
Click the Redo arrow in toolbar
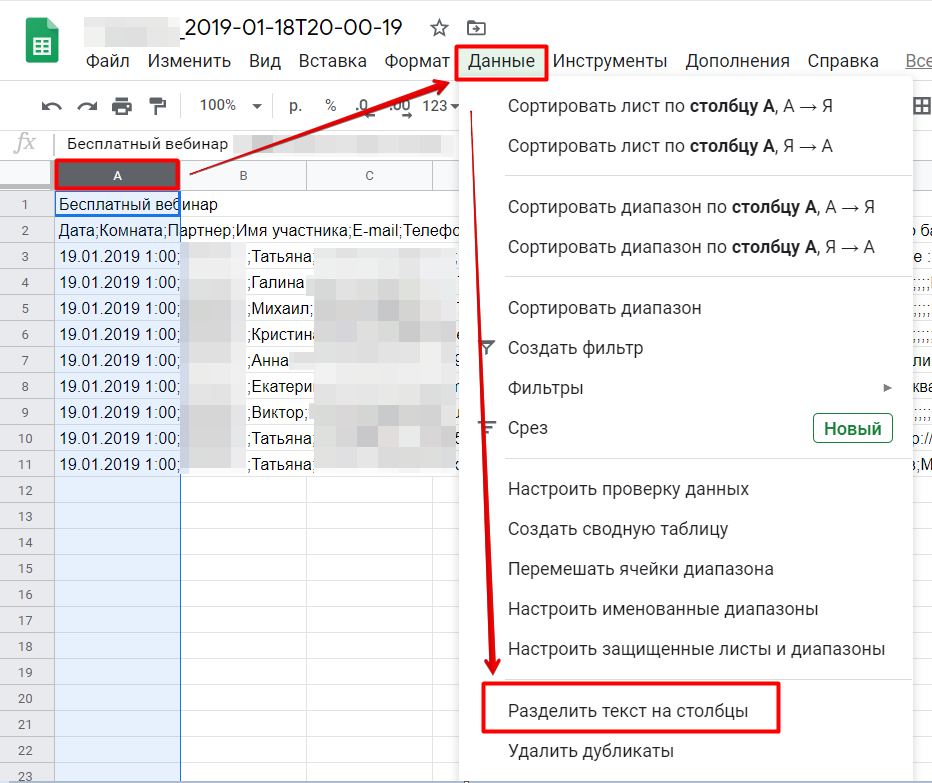point(87,106)
